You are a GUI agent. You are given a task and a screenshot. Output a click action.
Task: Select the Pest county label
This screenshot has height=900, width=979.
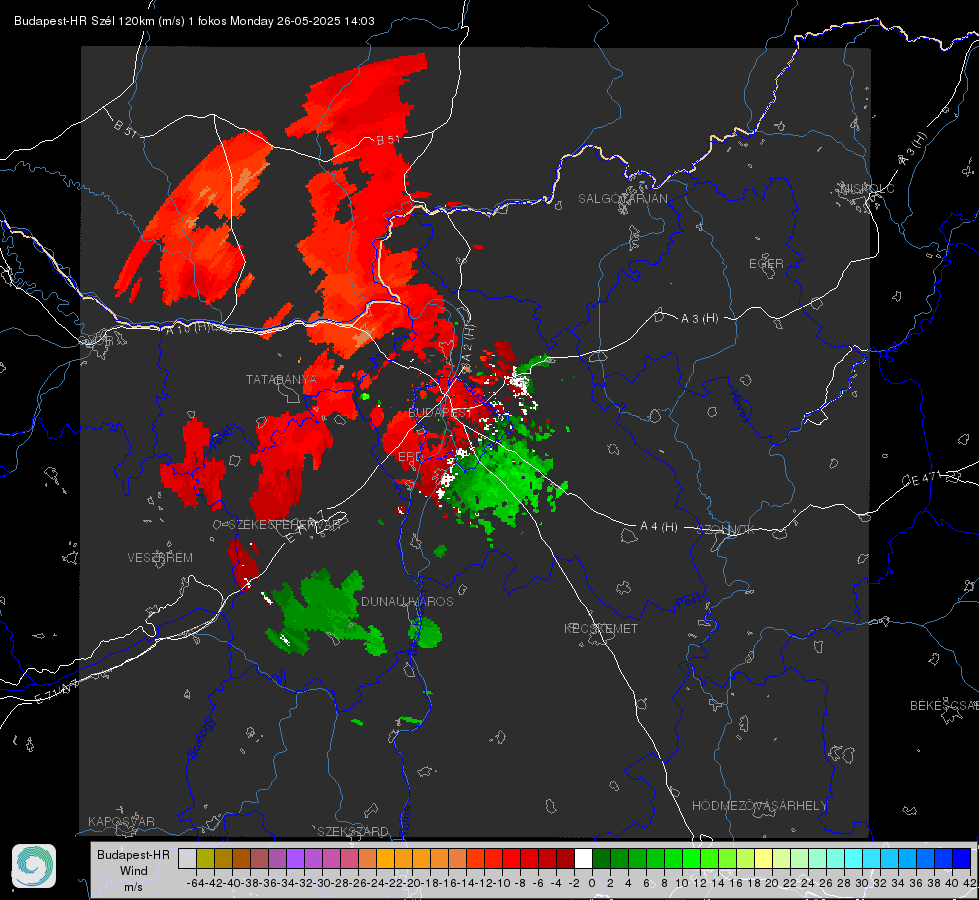coord(688,602)
